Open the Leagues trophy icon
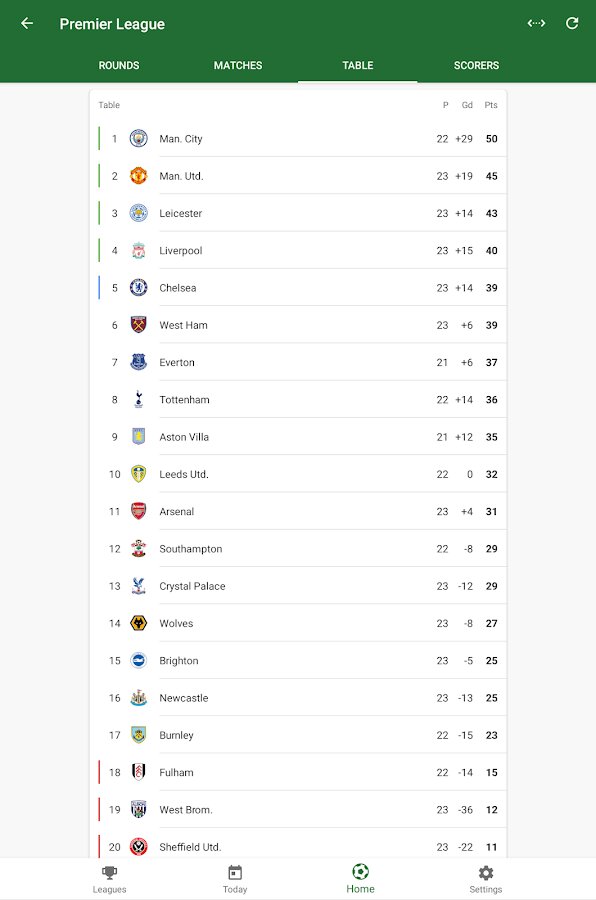Screen dimensions: 596x900 109,873
